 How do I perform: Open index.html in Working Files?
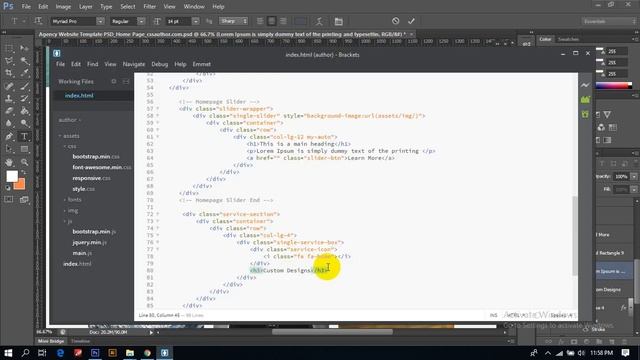coord(79,96)
